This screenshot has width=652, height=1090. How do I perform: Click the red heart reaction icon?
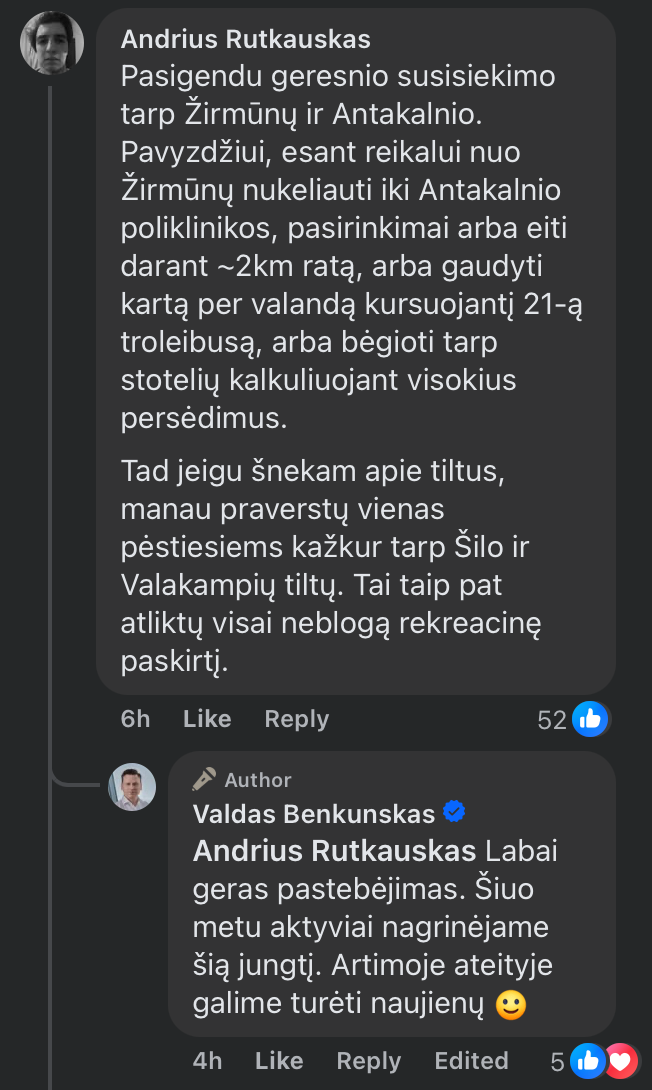point(620,1061)
